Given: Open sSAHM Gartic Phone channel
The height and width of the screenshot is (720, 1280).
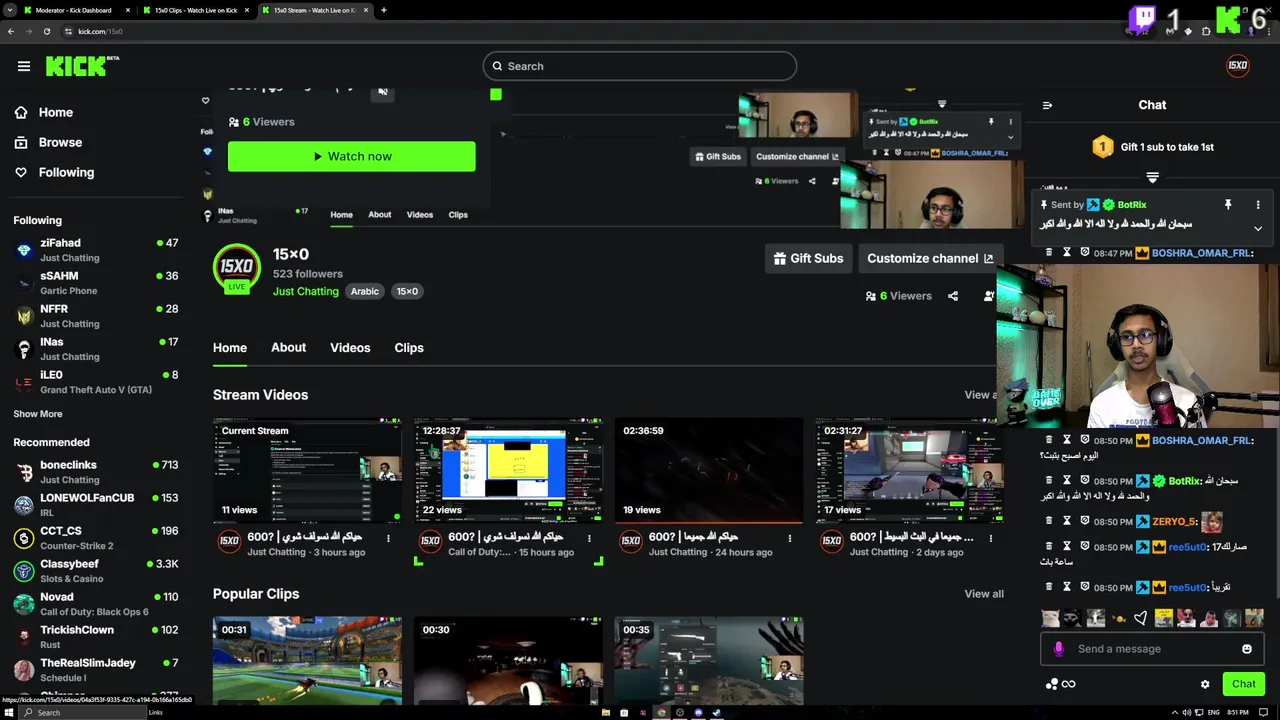Looking at the screenshot, I should pos(96,283).
